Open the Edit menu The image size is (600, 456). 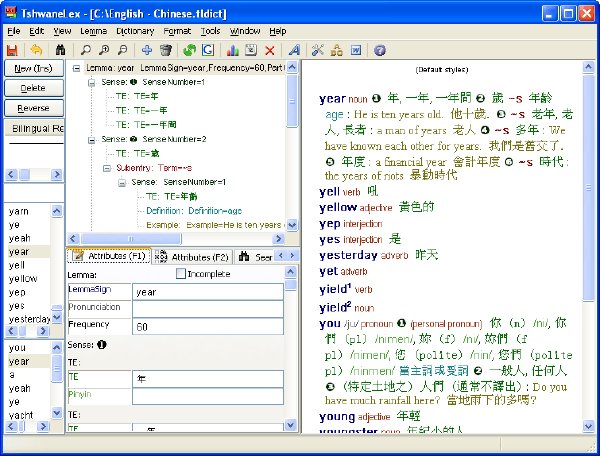[37, 31]
